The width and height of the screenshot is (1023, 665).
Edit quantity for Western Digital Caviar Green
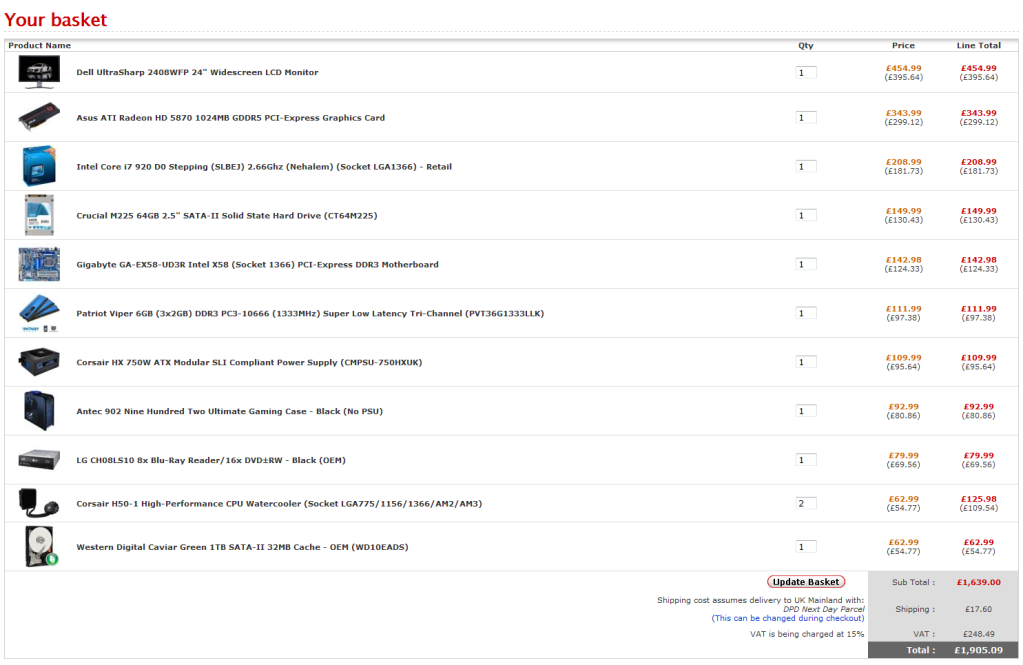click(x=806, y=547)
